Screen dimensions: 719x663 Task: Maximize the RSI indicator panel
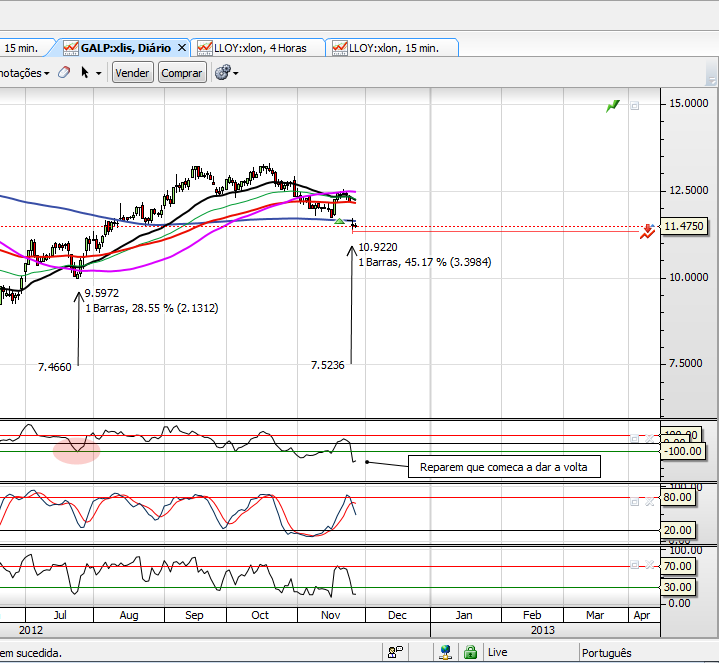(634, 565)
